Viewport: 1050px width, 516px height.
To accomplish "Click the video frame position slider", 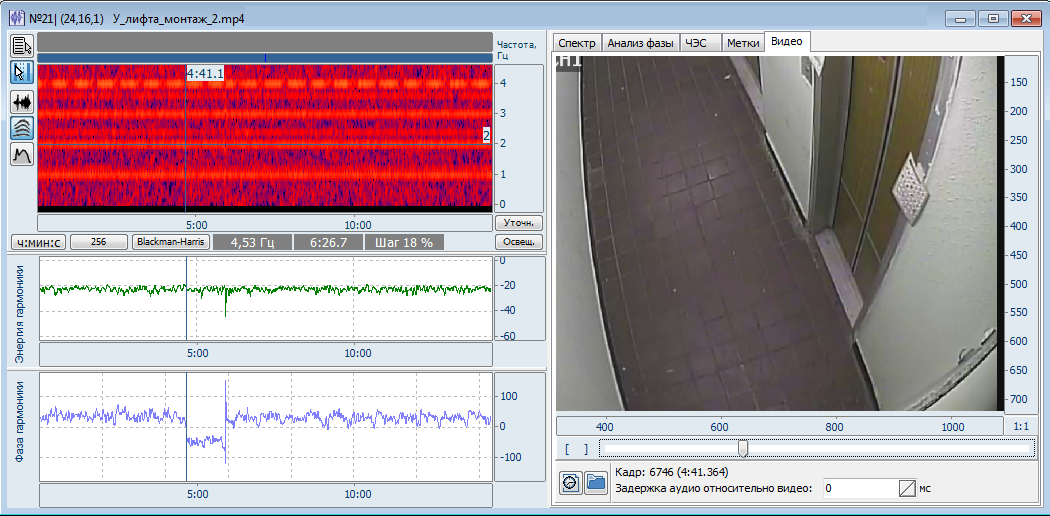I will (x=742, y=448).
